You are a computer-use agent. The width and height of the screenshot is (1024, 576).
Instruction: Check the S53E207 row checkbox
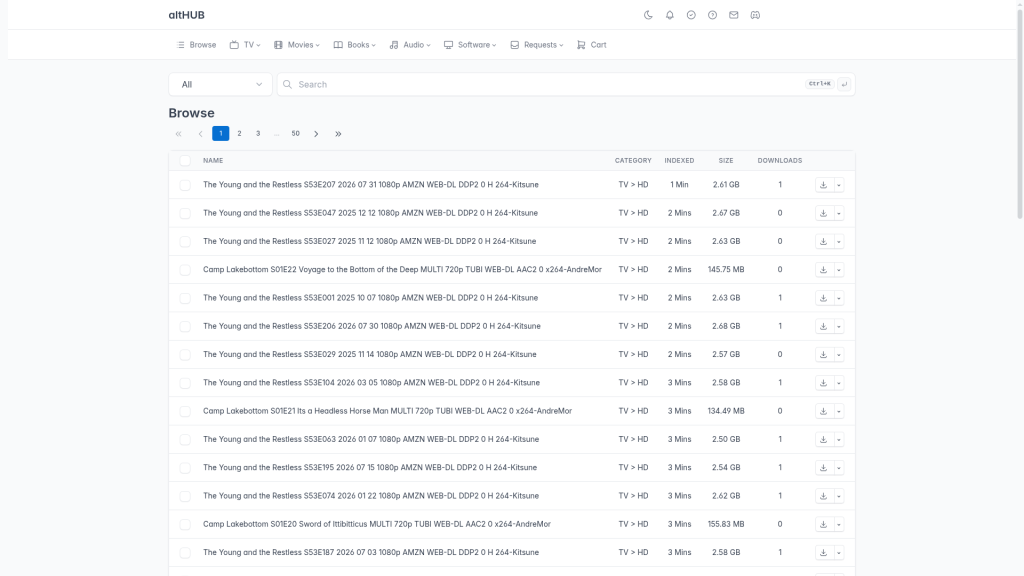point(185,185)
